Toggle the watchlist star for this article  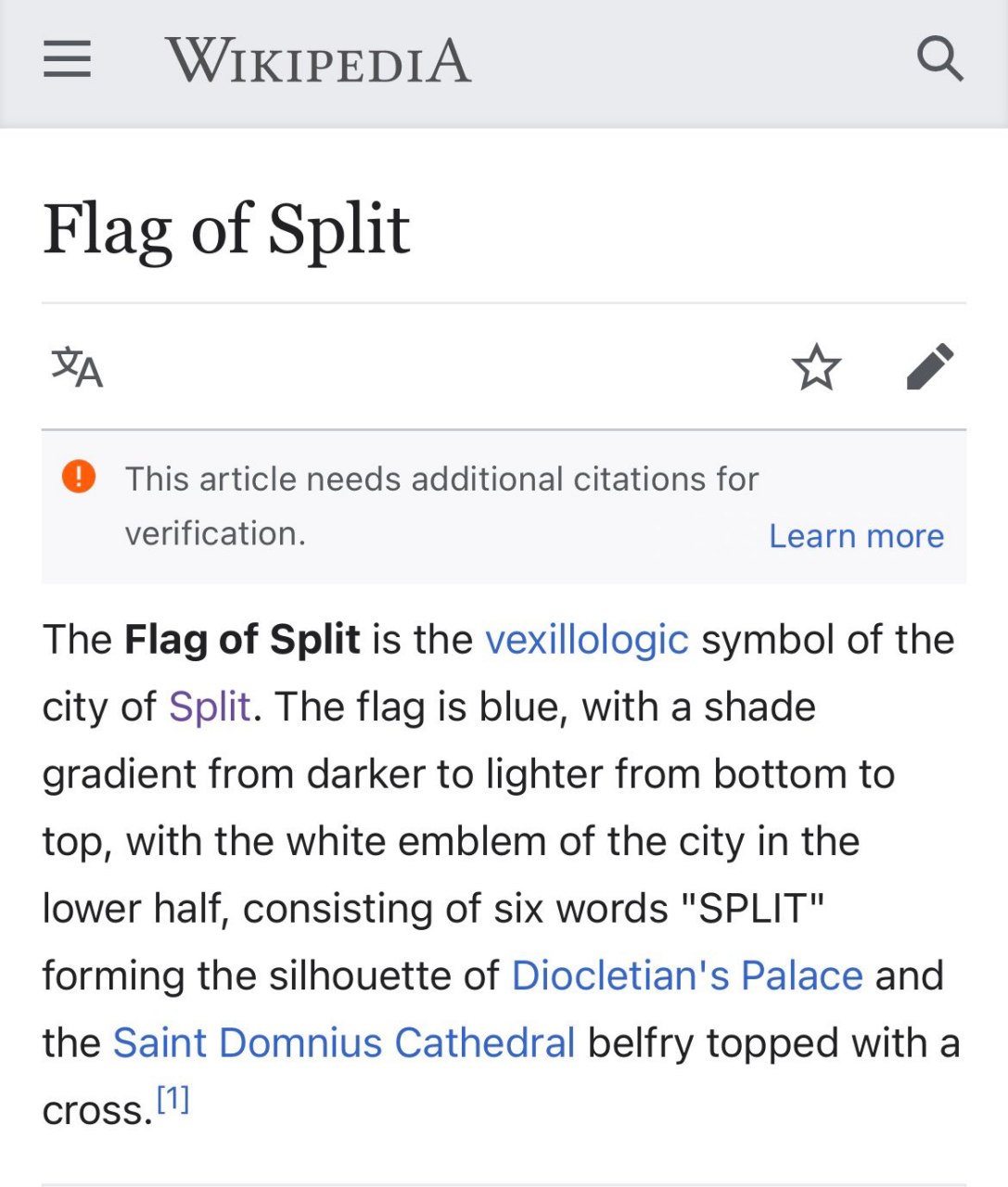pyautogui.click(x=816, y=367)
